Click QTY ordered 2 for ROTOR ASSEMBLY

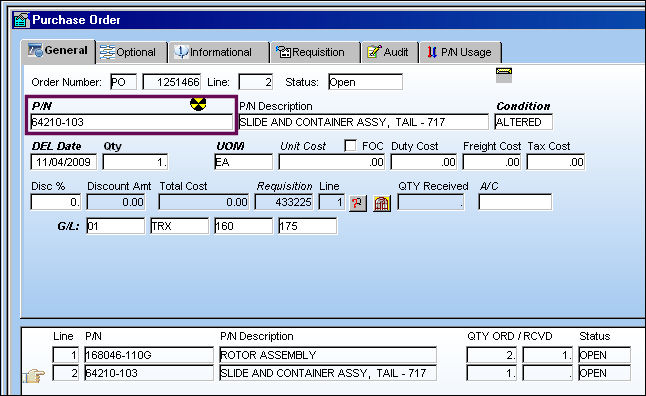(492, 355)
